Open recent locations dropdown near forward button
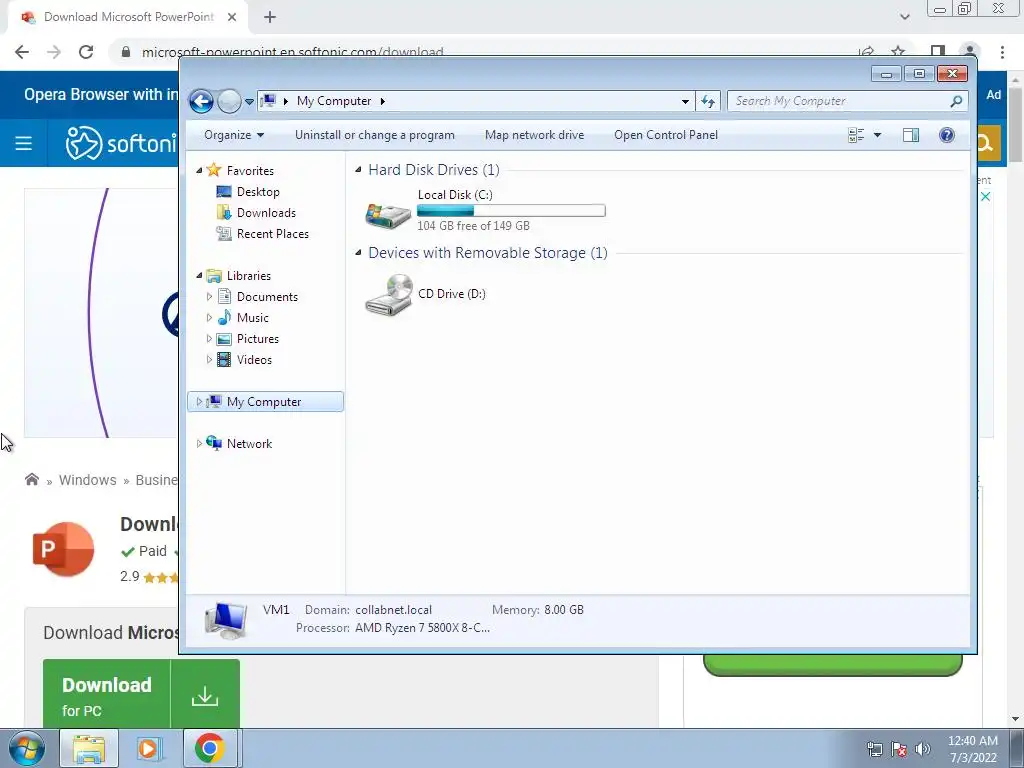The image size is (1024, 768). 249,102
